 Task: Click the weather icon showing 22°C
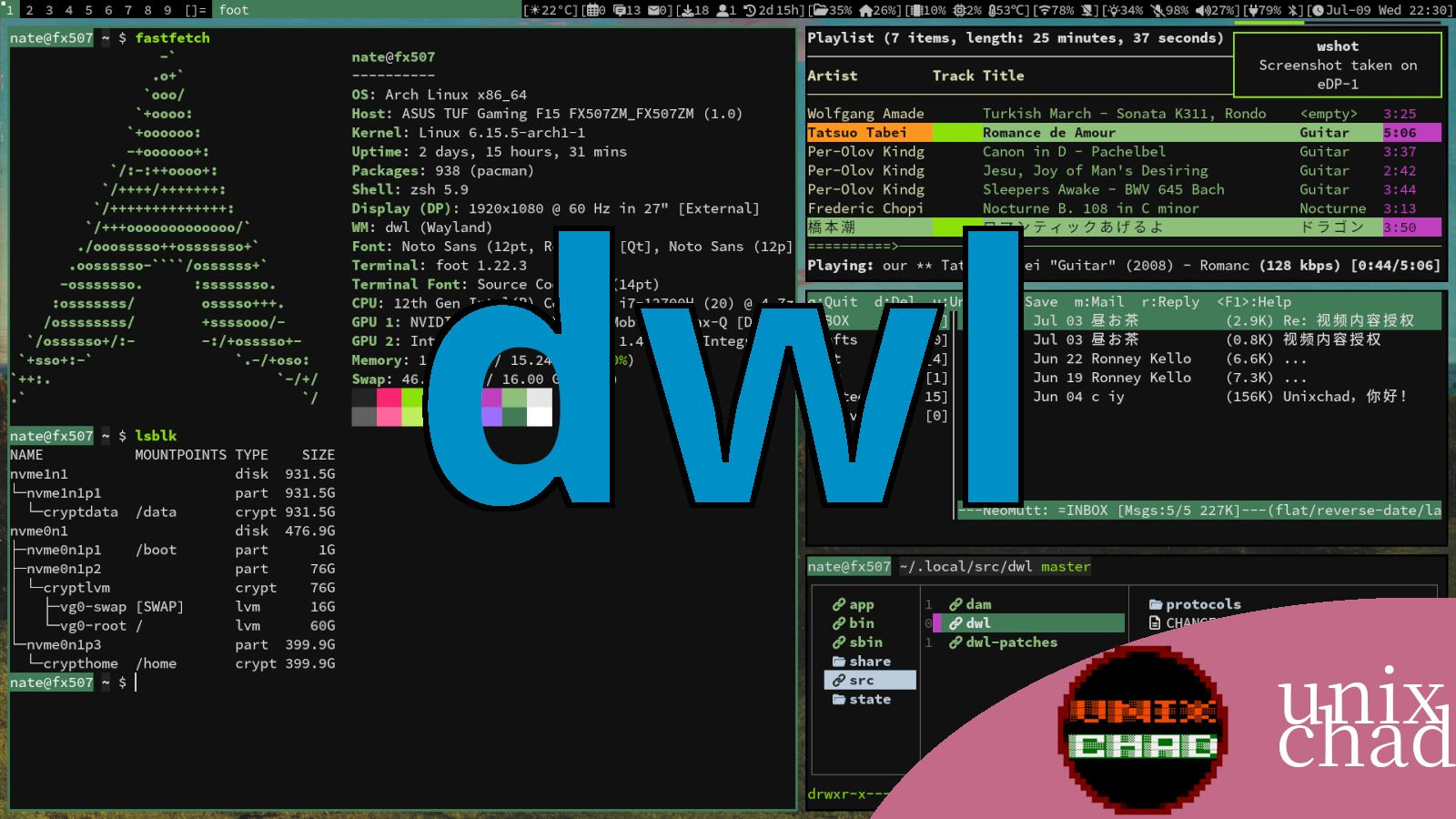[x=536, y=10]
